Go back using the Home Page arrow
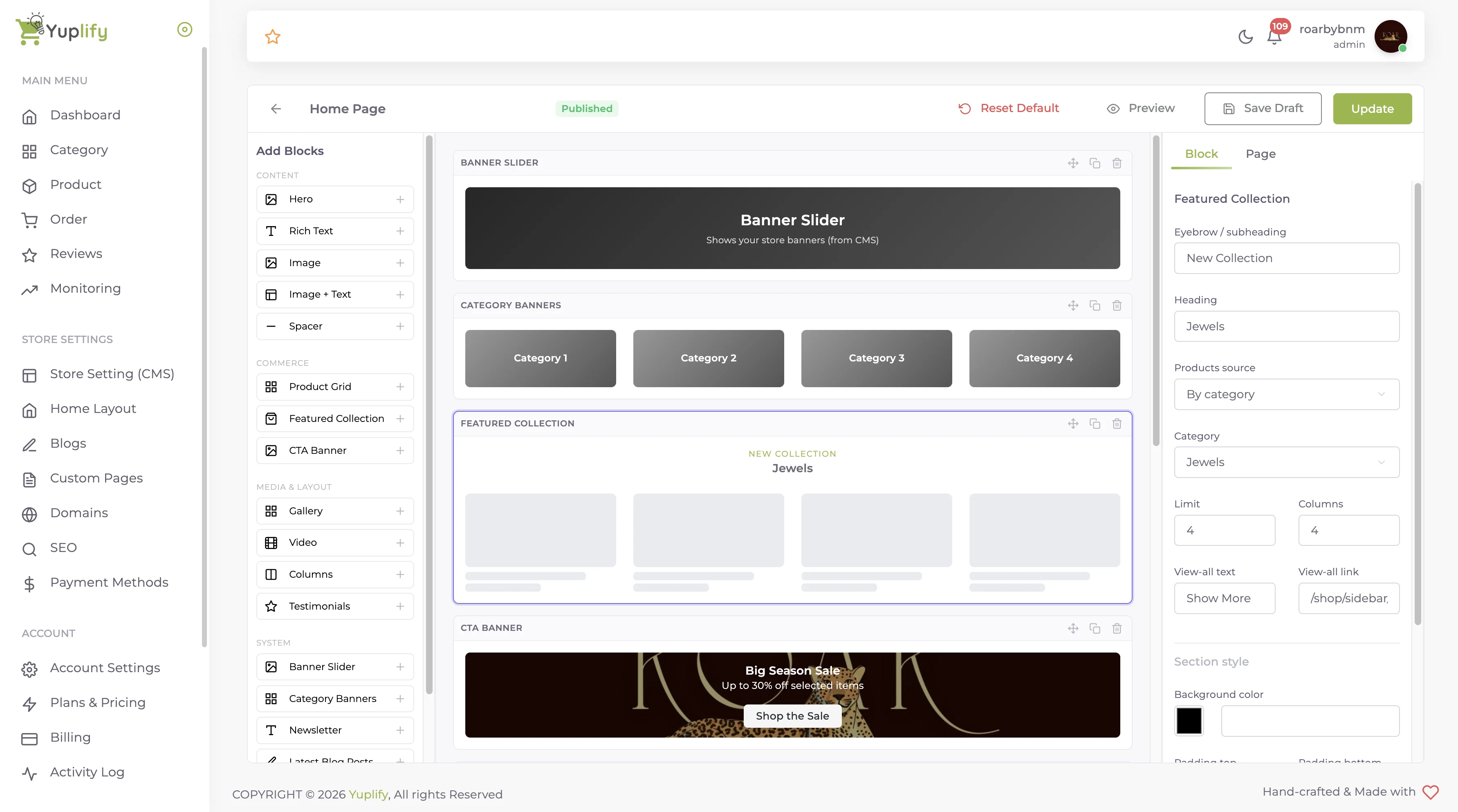 click(276, 109)
